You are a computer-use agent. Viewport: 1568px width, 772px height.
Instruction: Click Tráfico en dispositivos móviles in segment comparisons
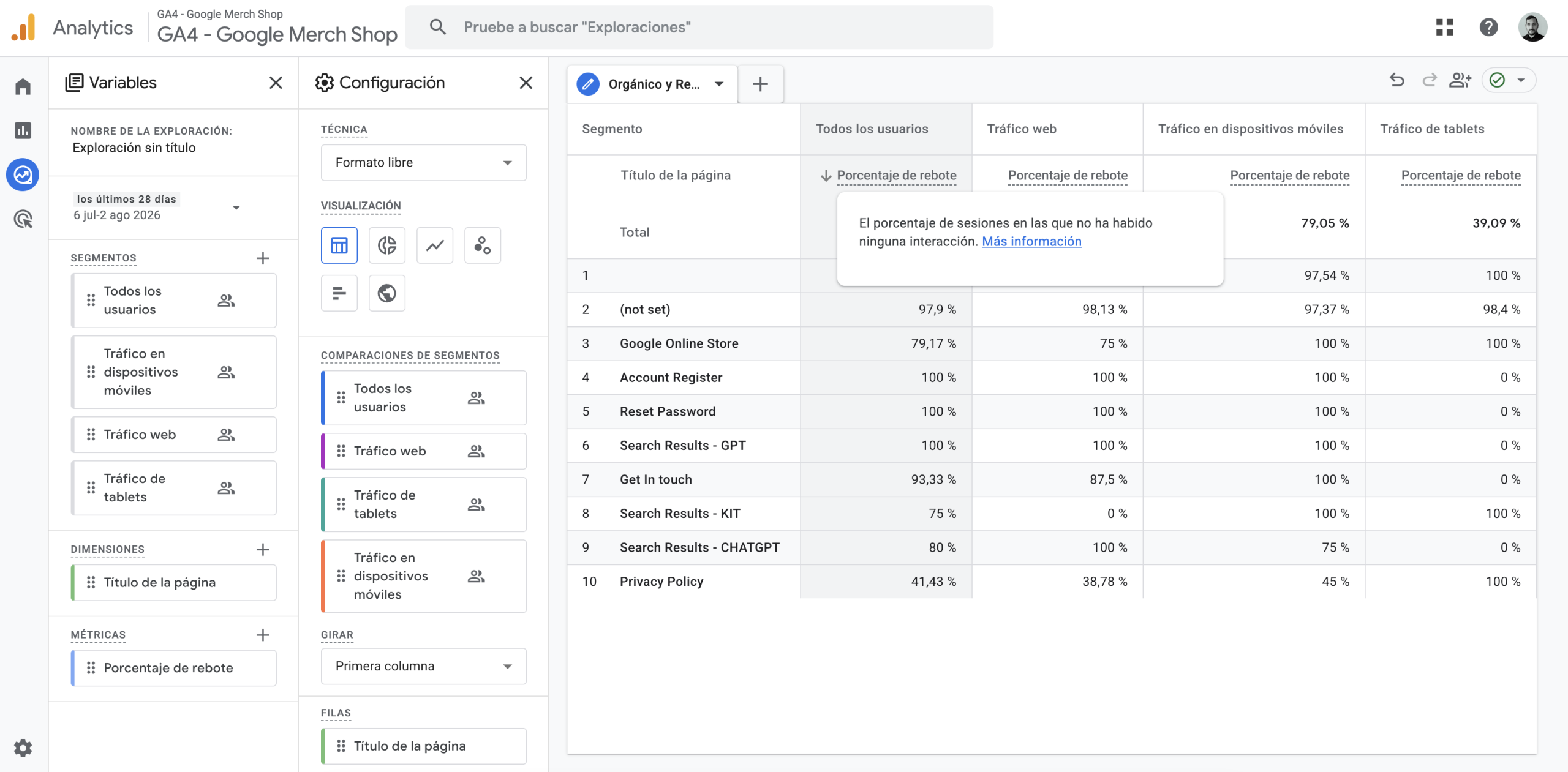coord(424,576)
